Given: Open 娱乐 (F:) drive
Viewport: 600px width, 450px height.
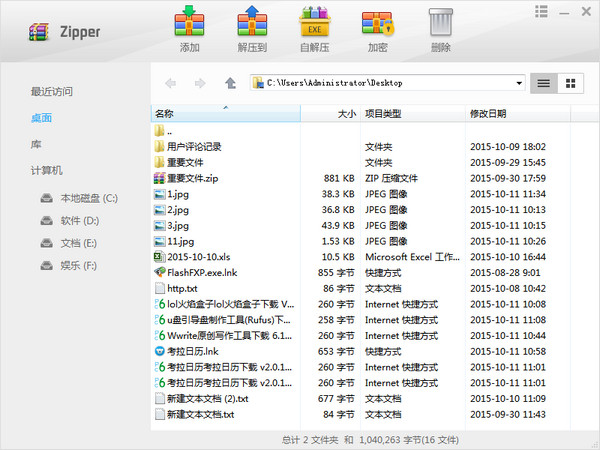Looking at the screenshot, I should (x=69, y=265).
